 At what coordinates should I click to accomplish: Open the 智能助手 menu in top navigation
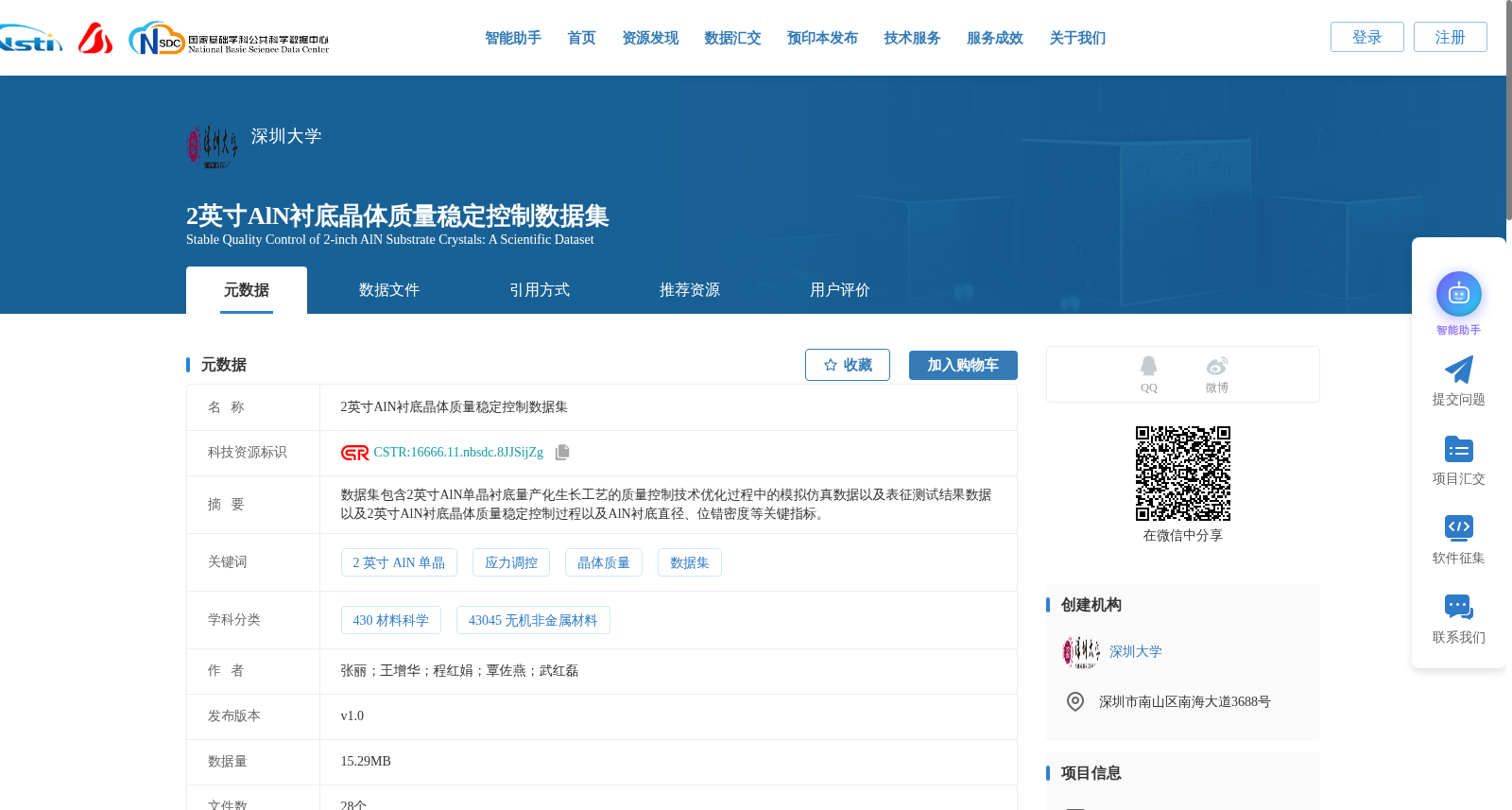tap(513, 38)
